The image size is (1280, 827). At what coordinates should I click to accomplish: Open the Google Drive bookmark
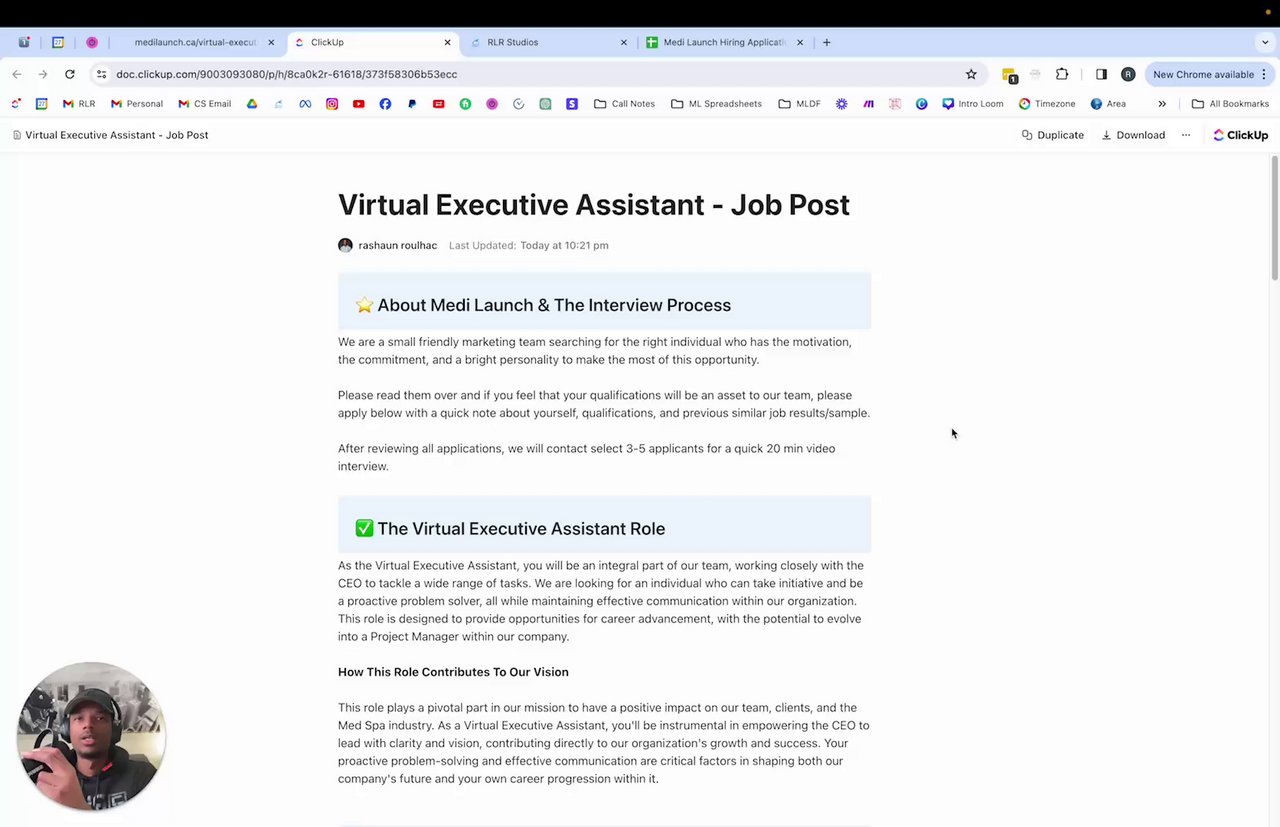(252, 104)
